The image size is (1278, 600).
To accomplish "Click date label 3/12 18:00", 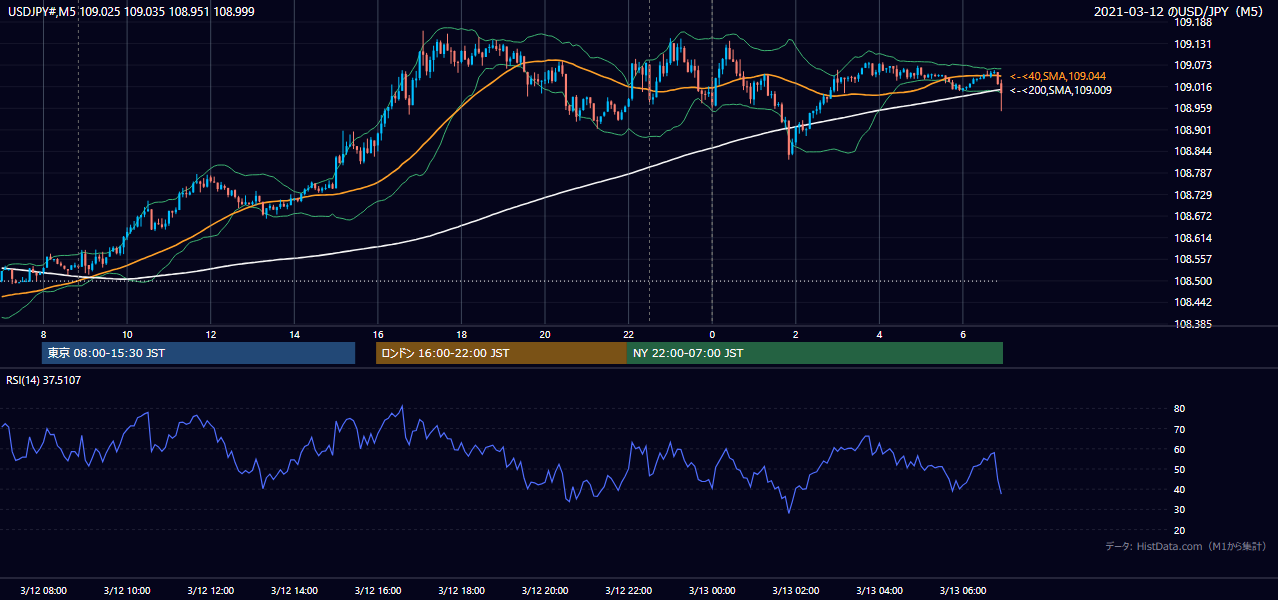I will (x=461, y=591).
